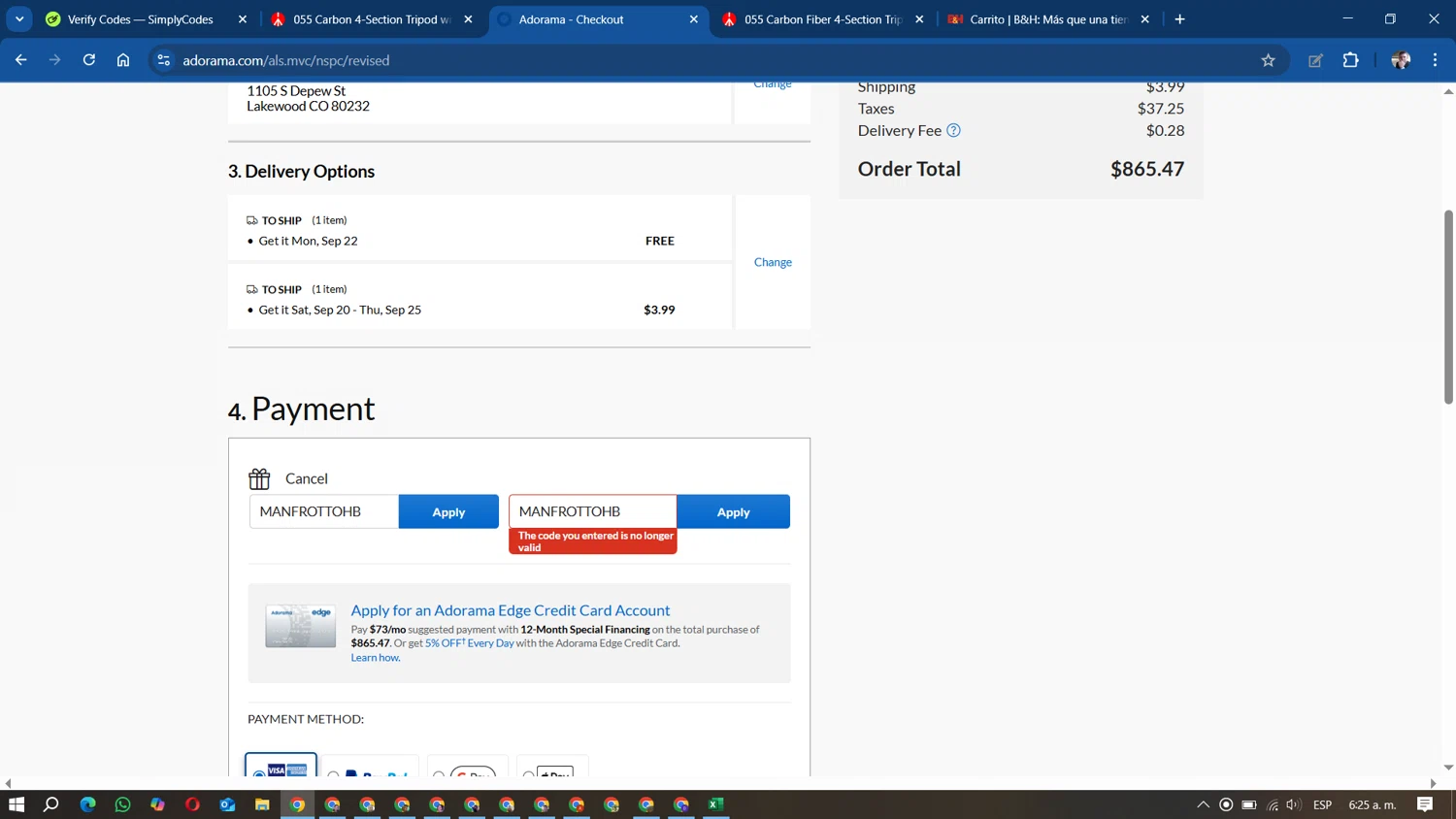Select the Google Pay radio button
The image size is (1456, 819).
coord(439,774)
